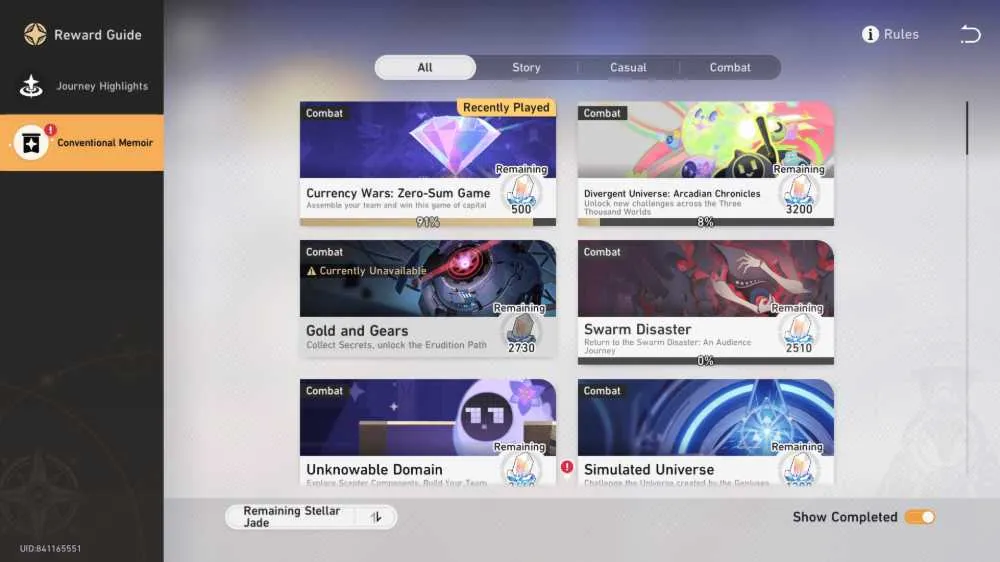Click the 2510 remaining jade value
1000x562 pixels.
point(798,348)
